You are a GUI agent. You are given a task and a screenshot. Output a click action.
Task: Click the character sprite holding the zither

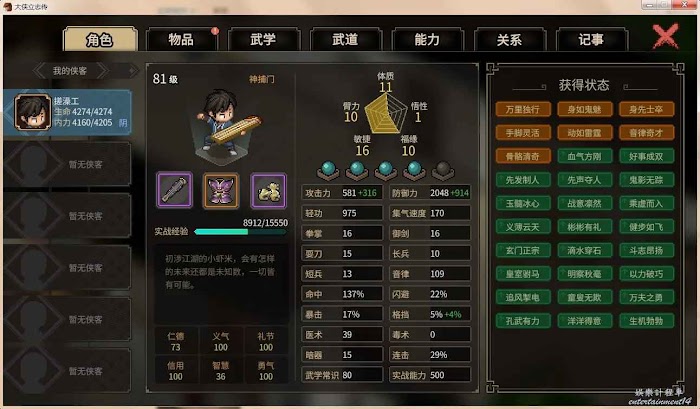(225, 123)
